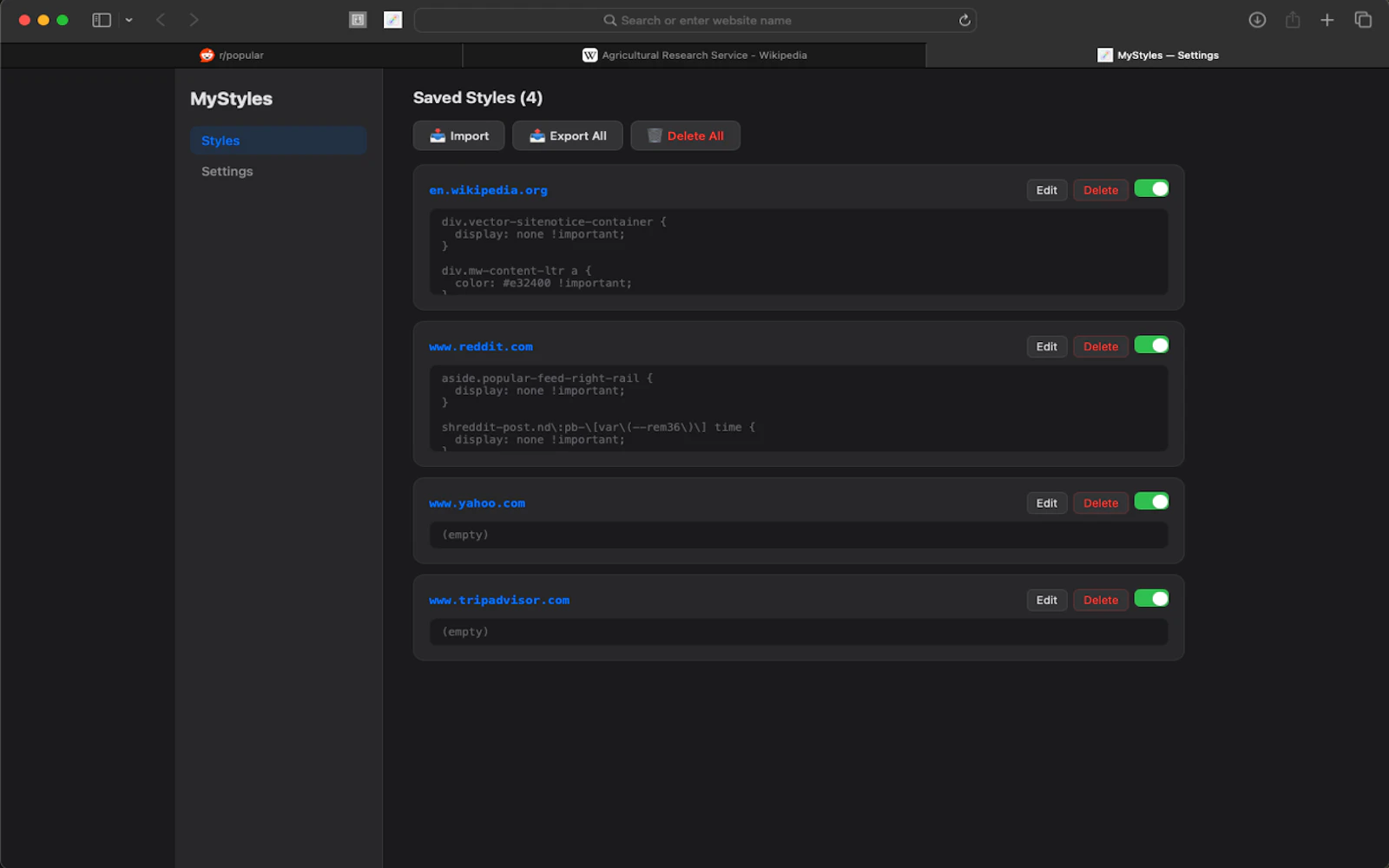The height and width of the screenshot is (868, 1389).
Task: Add a new tab with plus icon
Action: (x=1327, y=20)
